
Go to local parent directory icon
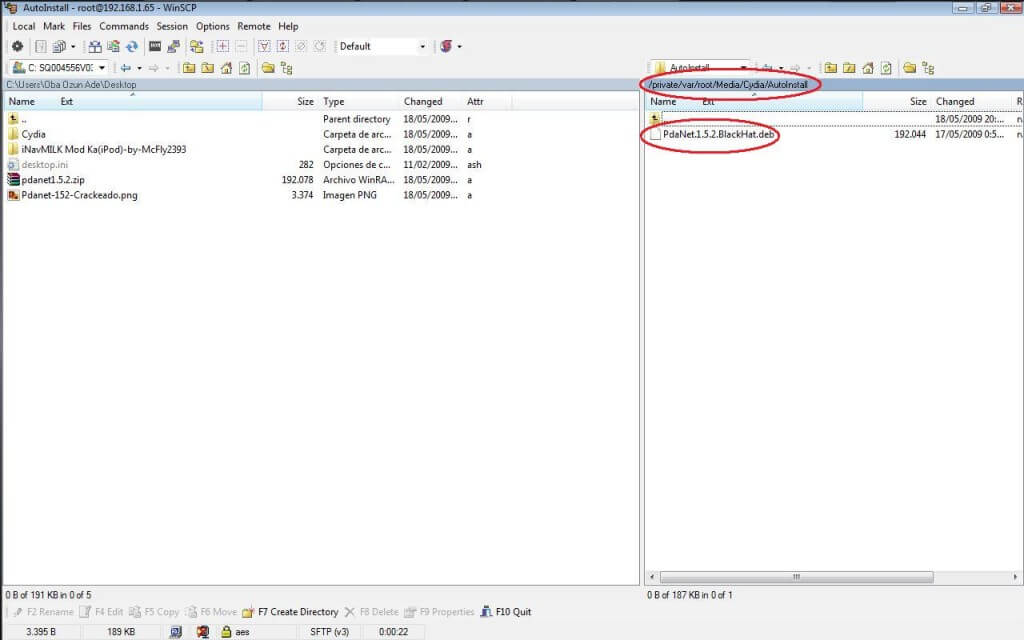tap(189, 68)
